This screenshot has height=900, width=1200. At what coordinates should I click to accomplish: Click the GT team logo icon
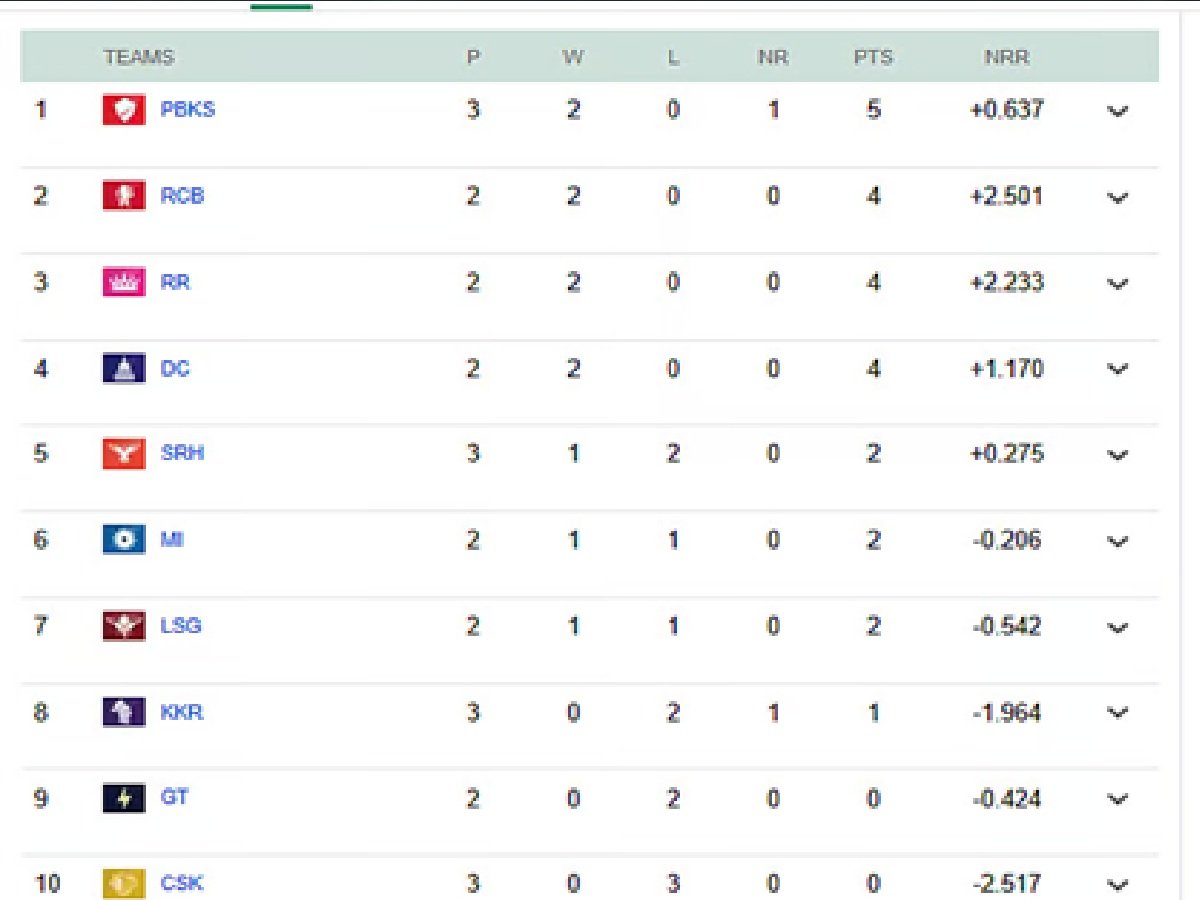(124, 798)
